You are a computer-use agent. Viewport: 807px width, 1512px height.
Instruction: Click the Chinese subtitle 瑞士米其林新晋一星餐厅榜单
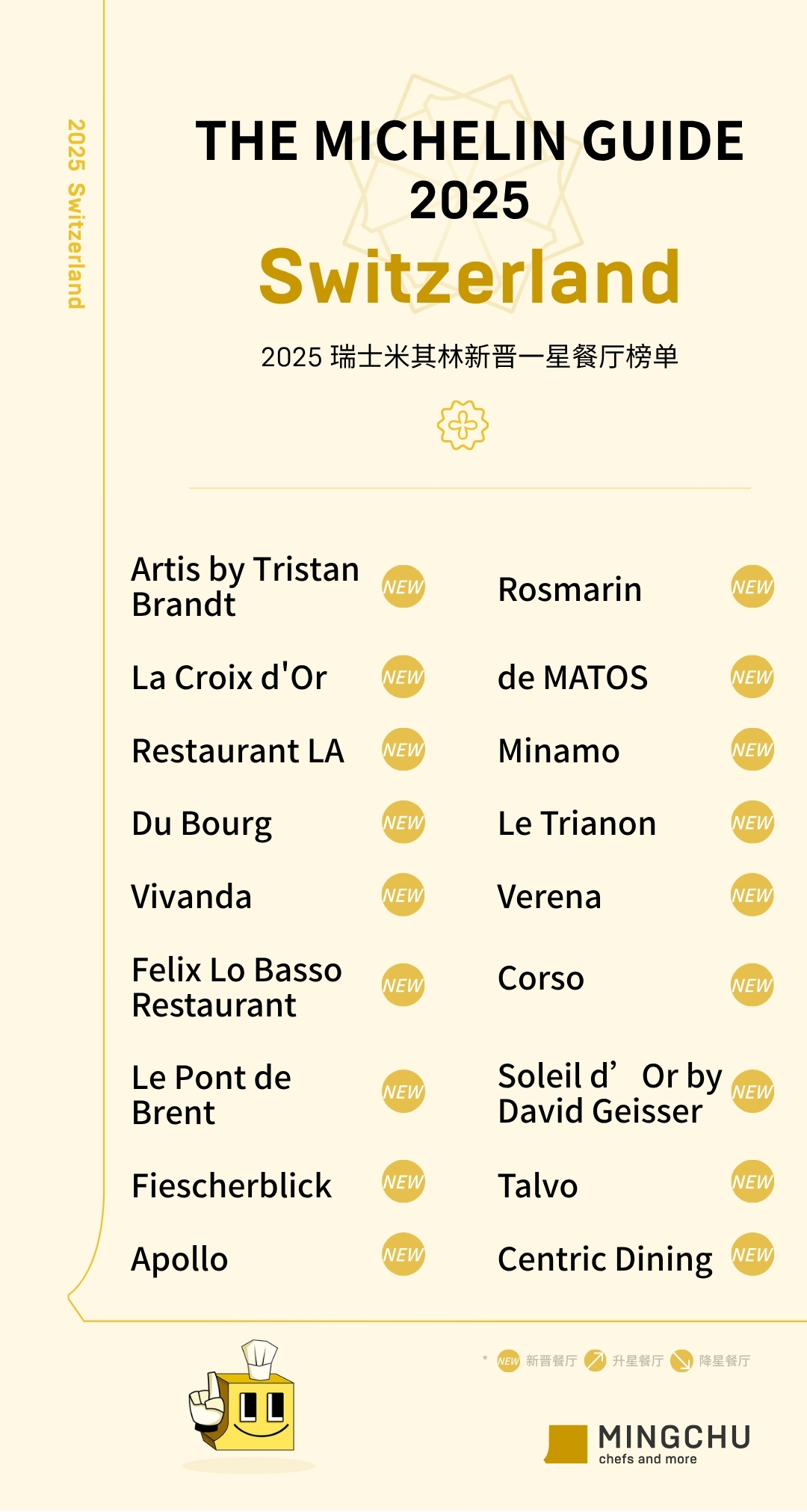(469, 357)
